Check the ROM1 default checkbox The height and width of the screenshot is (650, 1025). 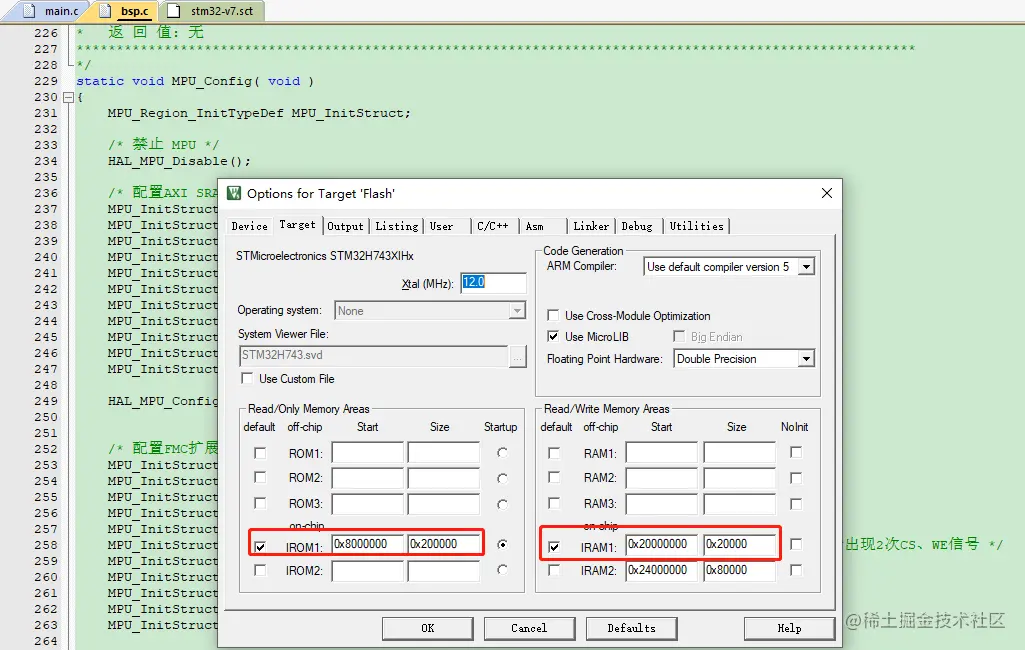(260, 453)
